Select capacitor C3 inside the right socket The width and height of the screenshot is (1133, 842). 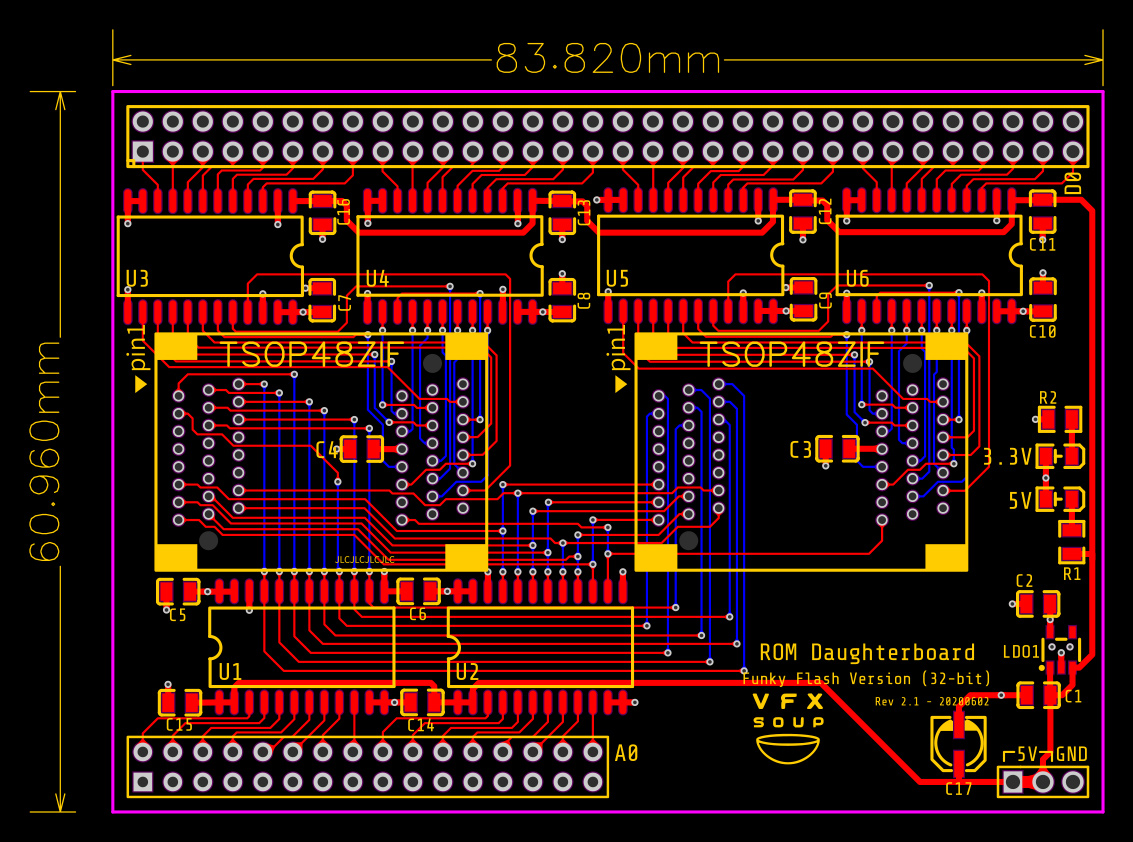[837, 449]
